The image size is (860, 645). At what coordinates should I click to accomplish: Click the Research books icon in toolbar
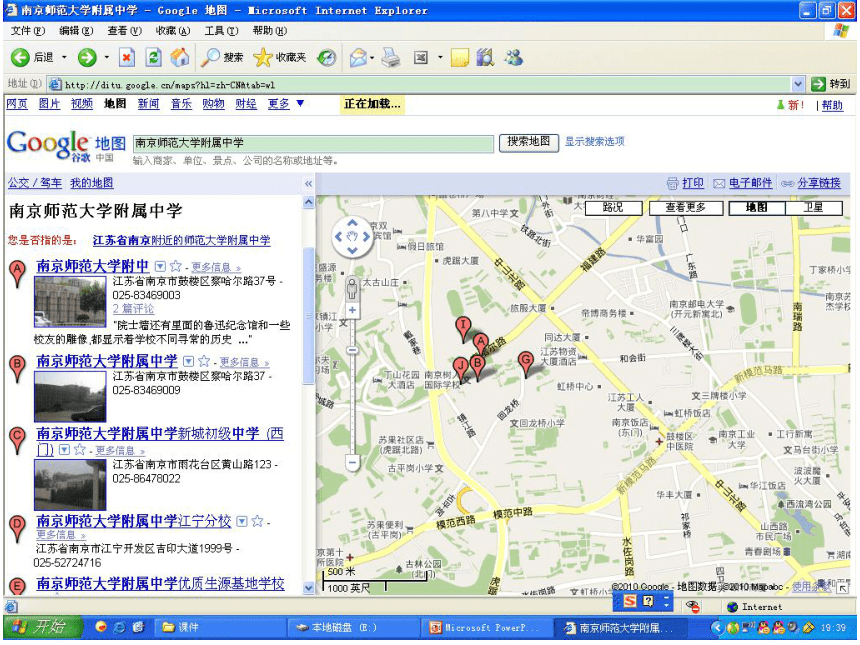tap(485, 57)
